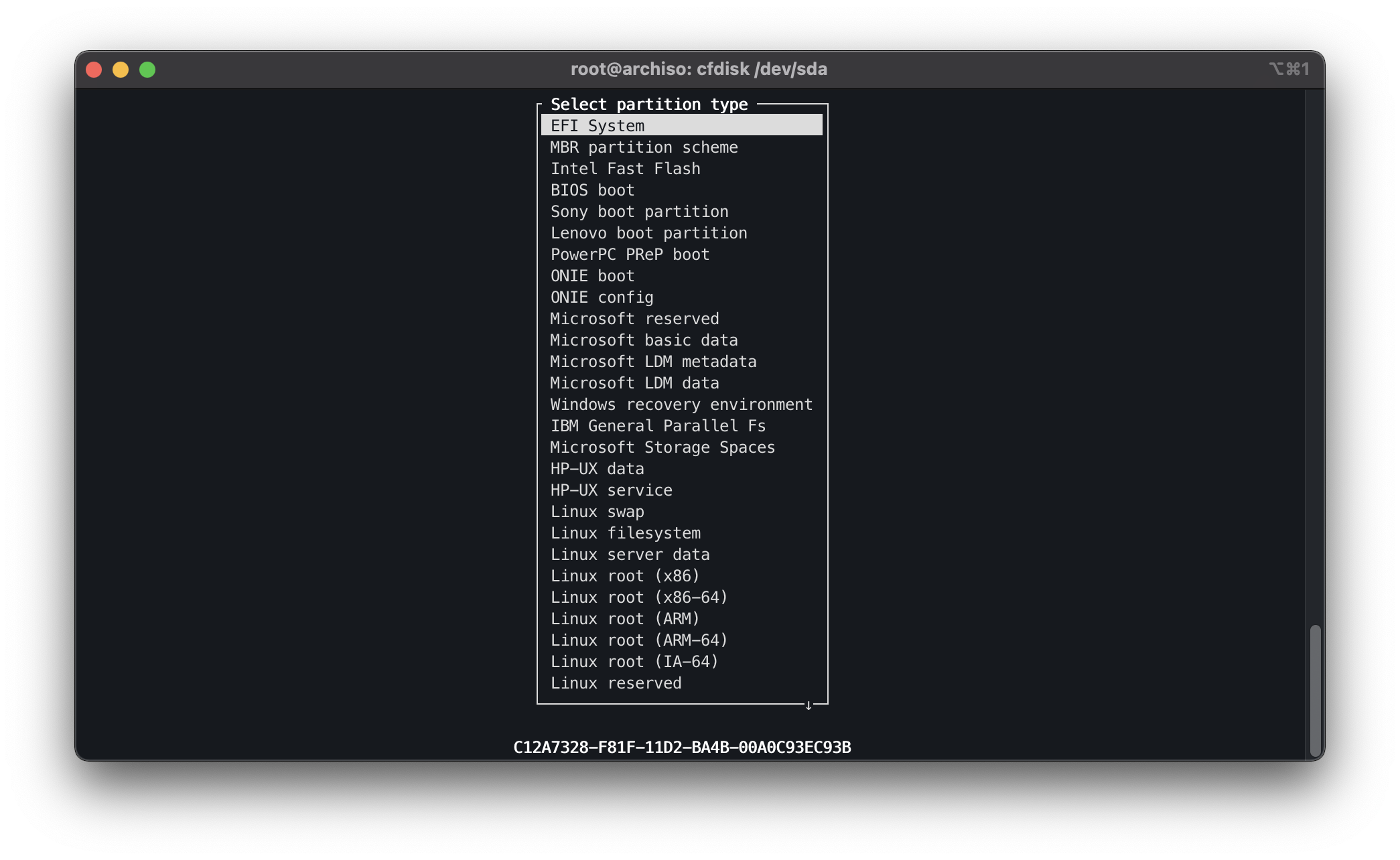Pick Linux root (ARM) entry
Screen dimensions: 1400x860
681,618
